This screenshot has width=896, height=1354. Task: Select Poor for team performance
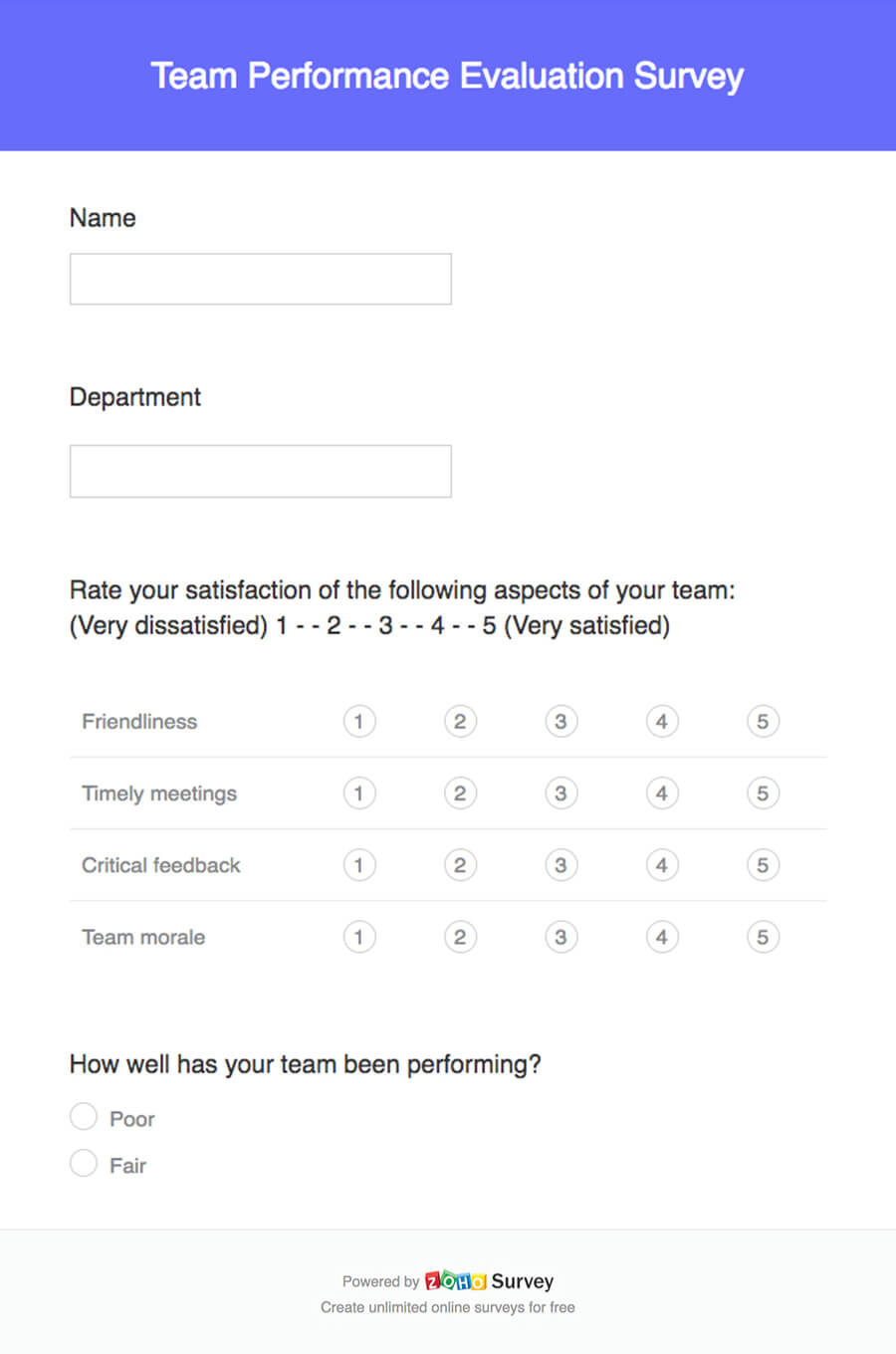pos(84,1117)
